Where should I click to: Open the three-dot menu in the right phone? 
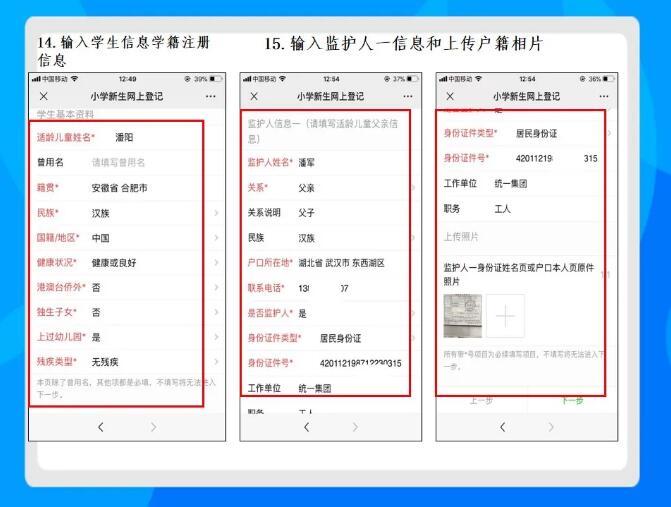point(603,96)
